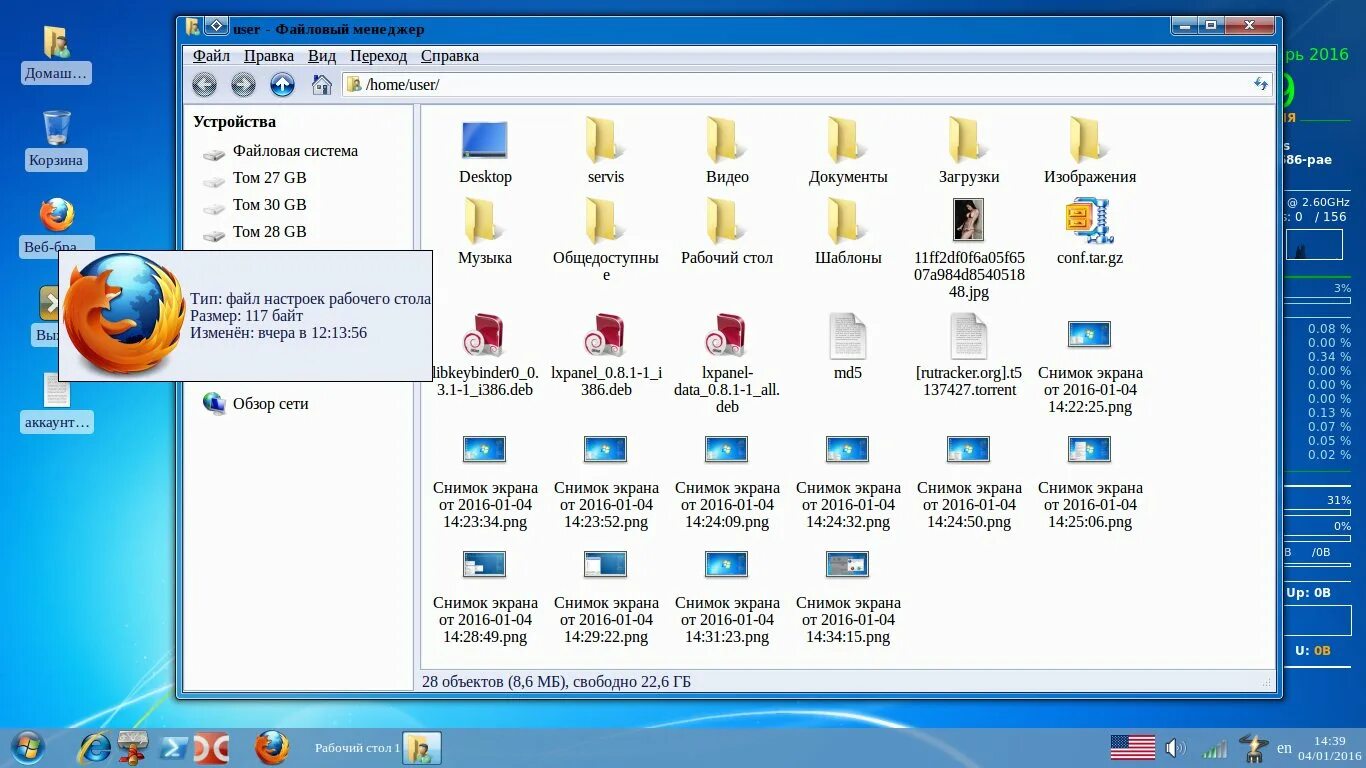The image size is (1366, 768).
Task: Open the Правка menu
Action: pos(269,56)
